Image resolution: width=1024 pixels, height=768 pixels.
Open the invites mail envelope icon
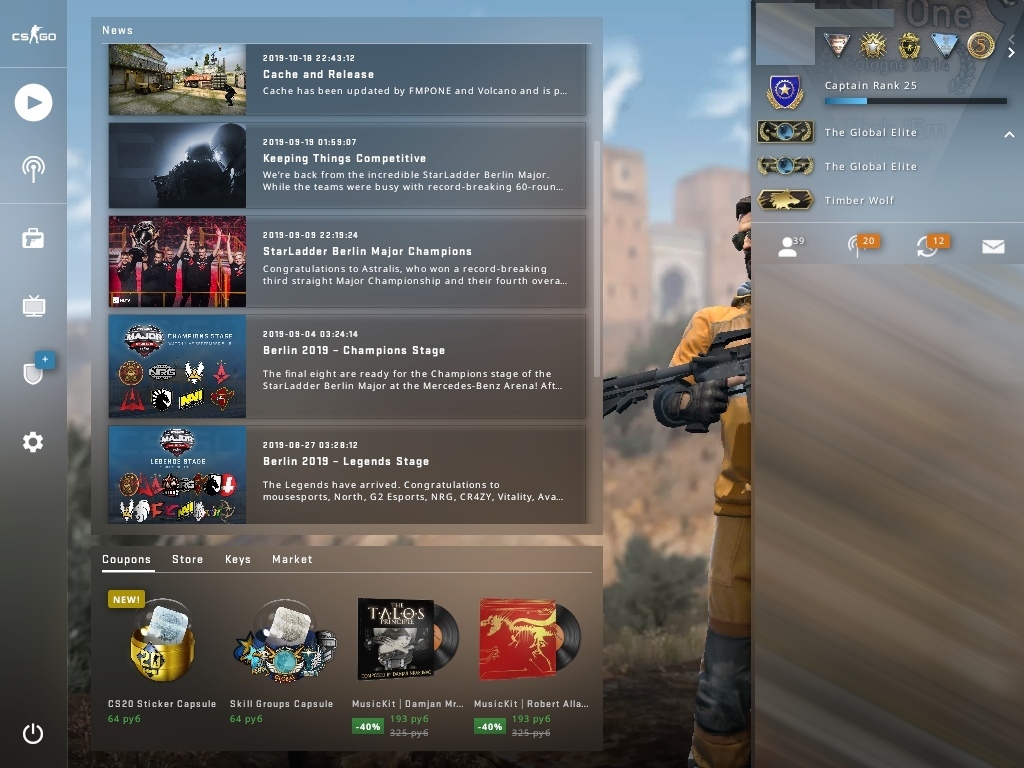[x=993, y=246]
